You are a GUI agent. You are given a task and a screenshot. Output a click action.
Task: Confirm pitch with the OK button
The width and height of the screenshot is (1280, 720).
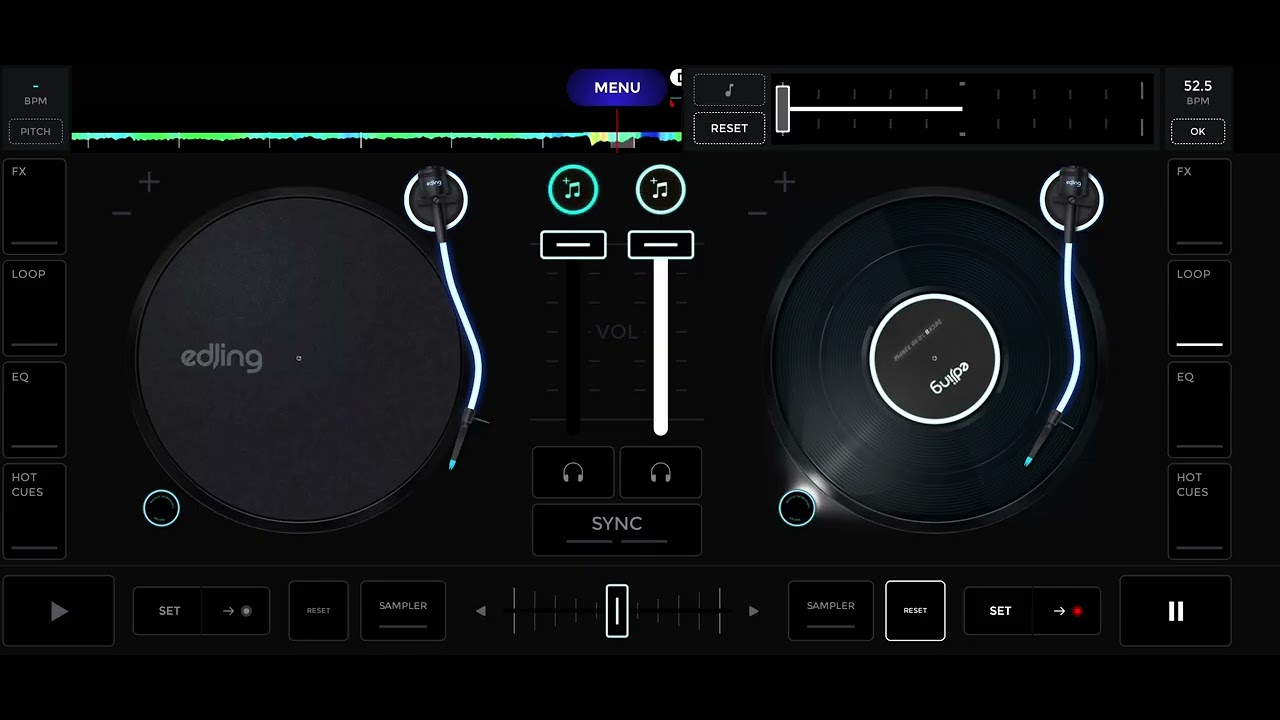[x=1197, y=131]
